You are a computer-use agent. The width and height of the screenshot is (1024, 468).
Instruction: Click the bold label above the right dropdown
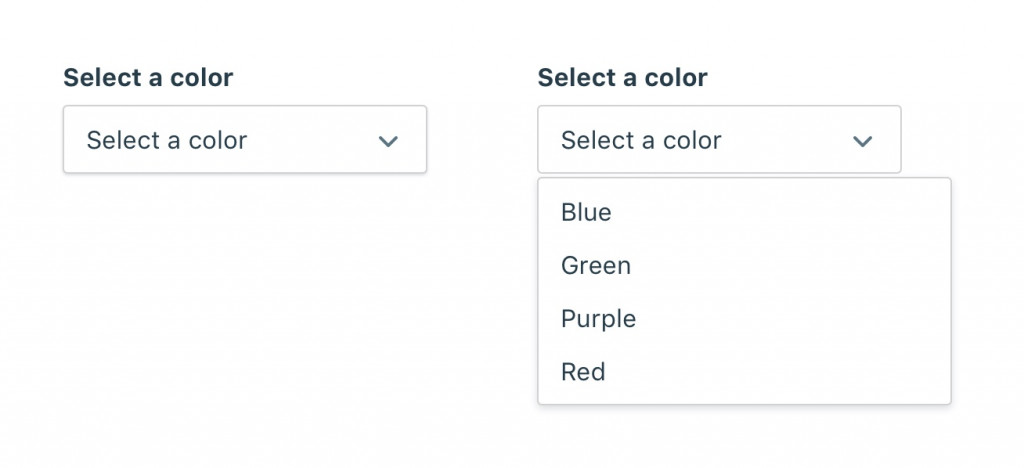click(x=622, y=78)
